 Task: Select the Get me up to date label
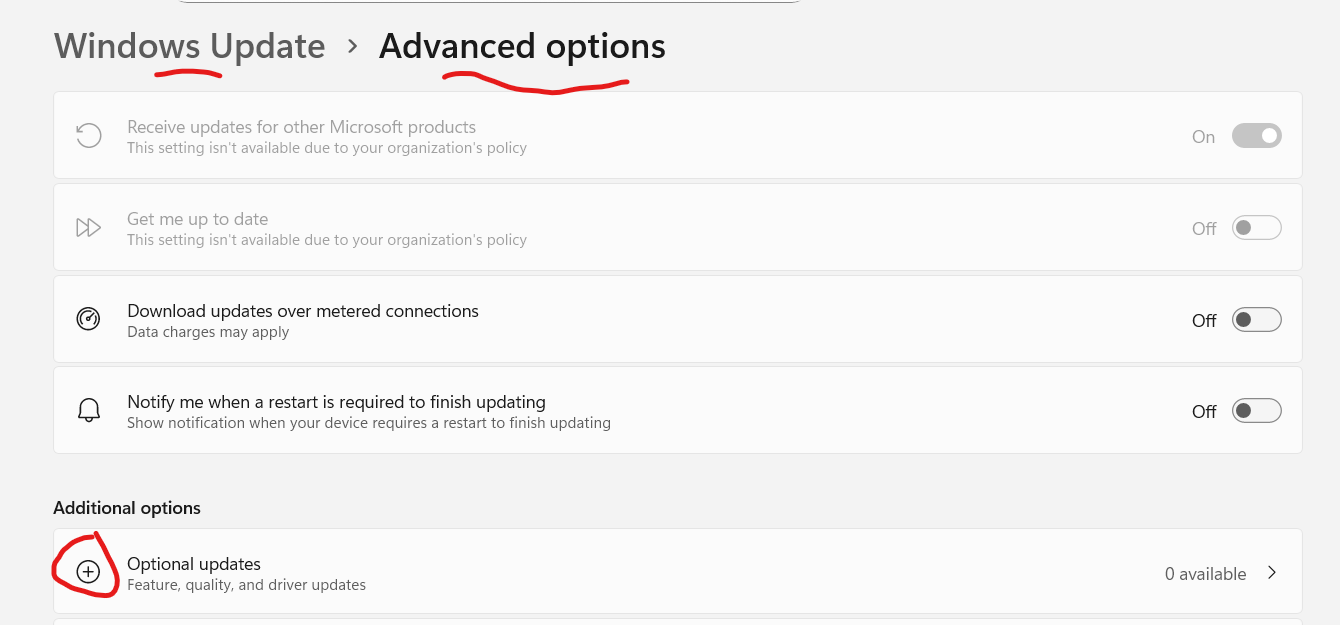198,219
